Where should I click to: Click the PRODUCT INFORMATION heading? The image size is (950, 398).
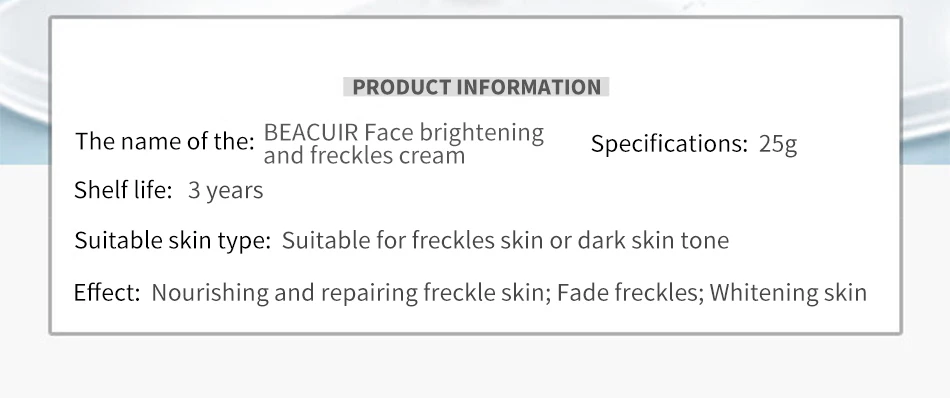[x=476, y=87]
